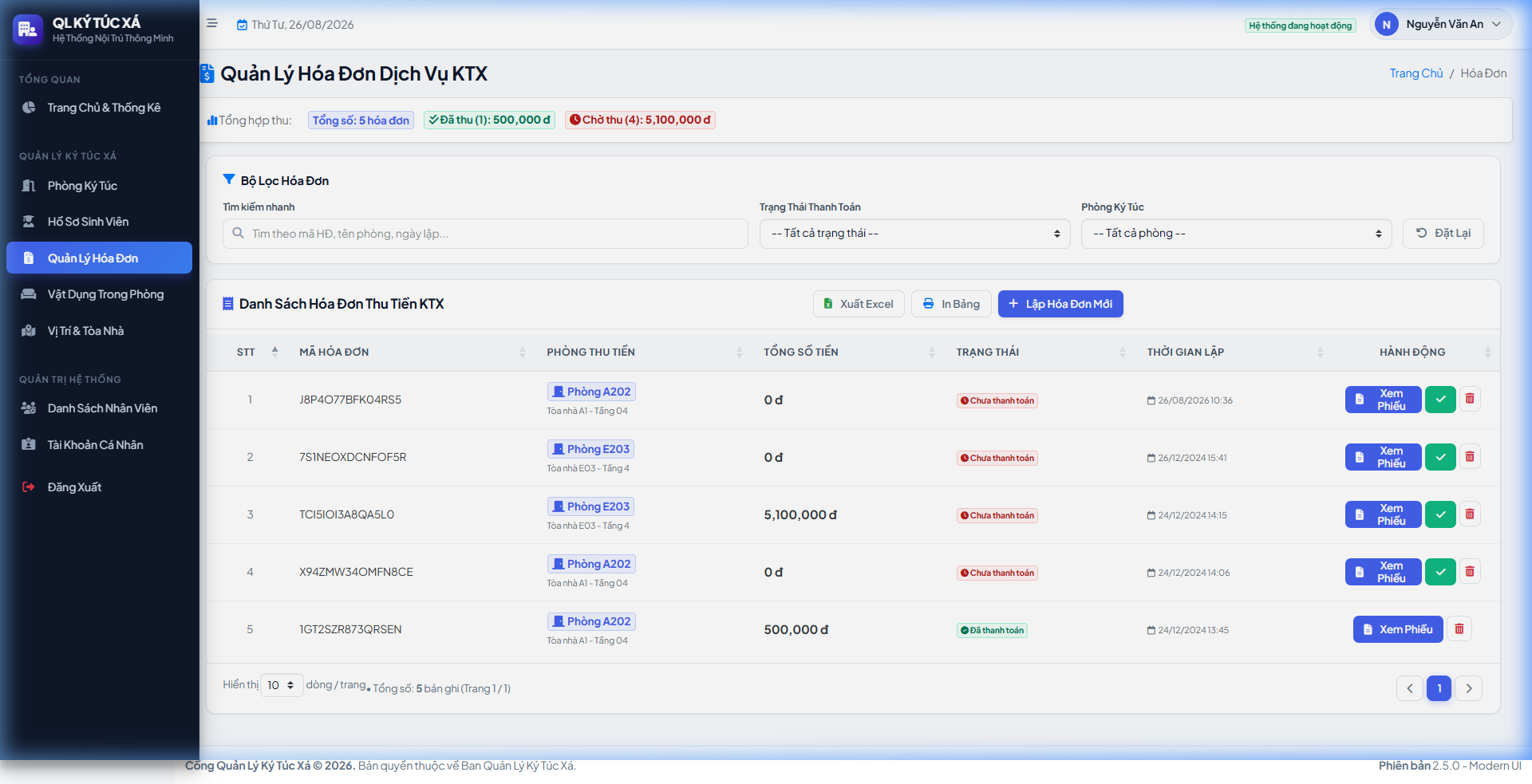This screenshot has height=784, width=1532.
Task: Change rows per page dropdown showing 10
Action: click(x=282, y=685)
